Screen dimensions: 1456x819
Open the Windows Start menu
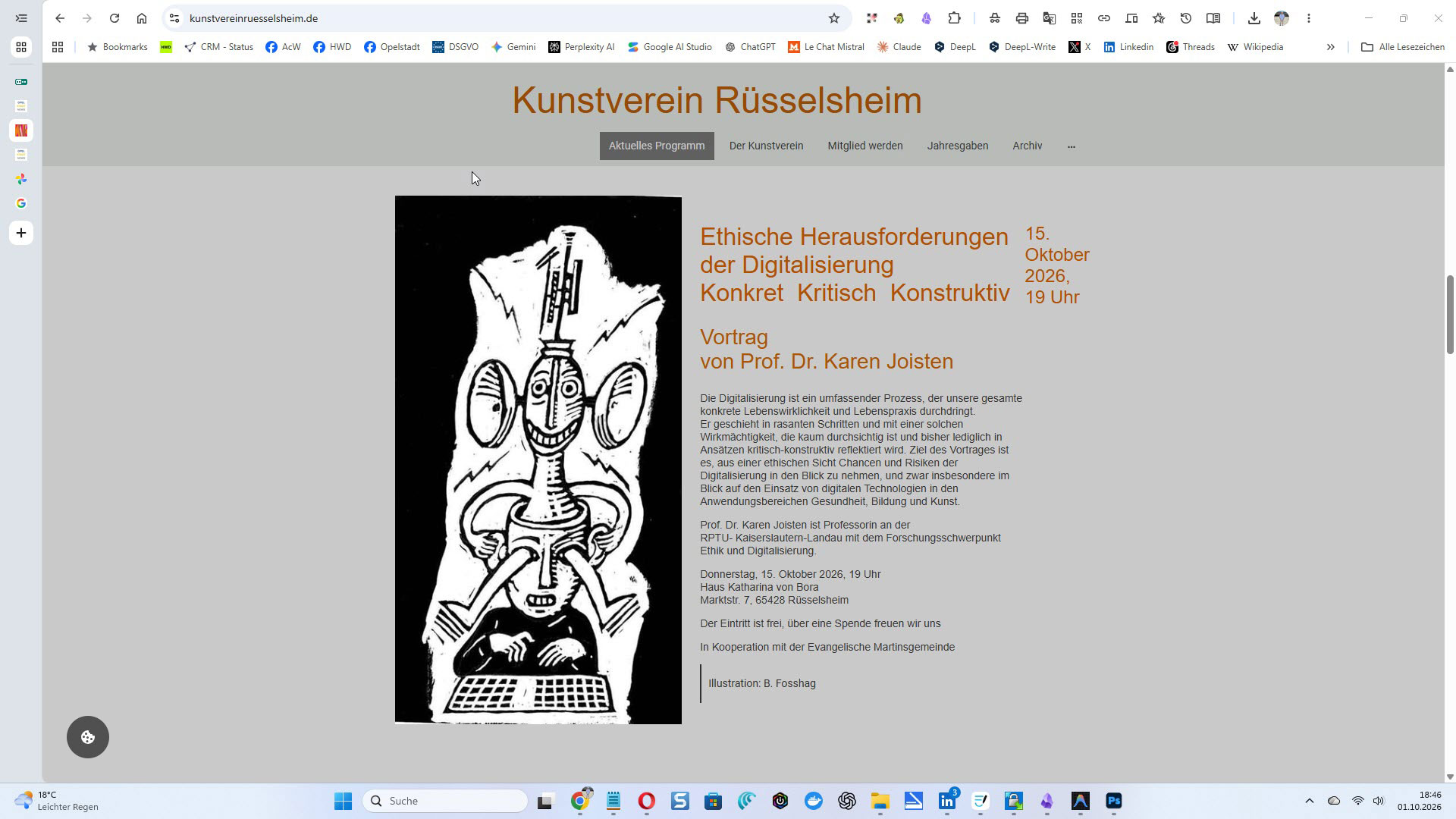tap(343, 801)
